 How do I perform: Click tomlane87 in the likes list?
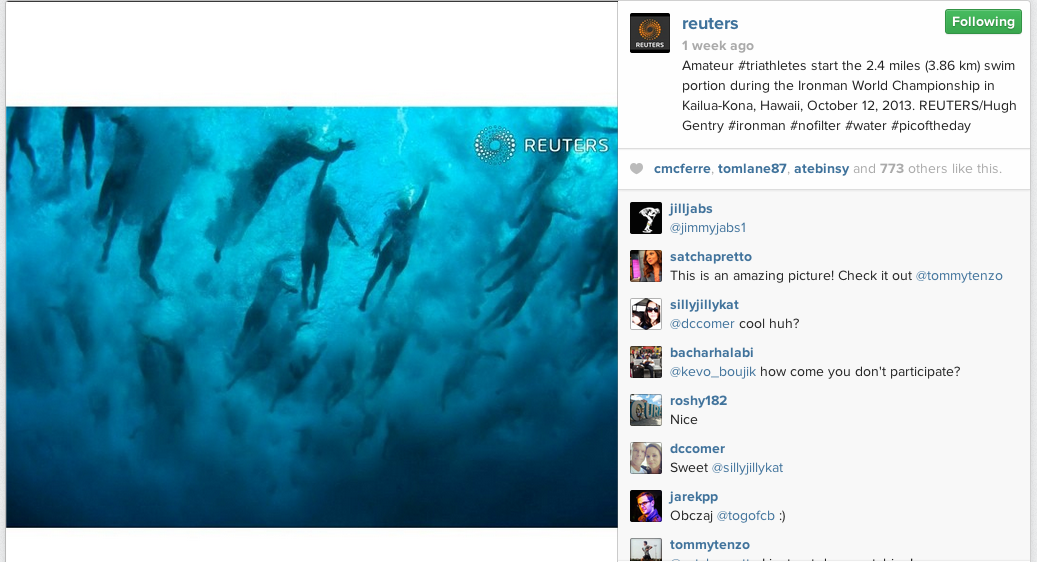pos(752,169)
